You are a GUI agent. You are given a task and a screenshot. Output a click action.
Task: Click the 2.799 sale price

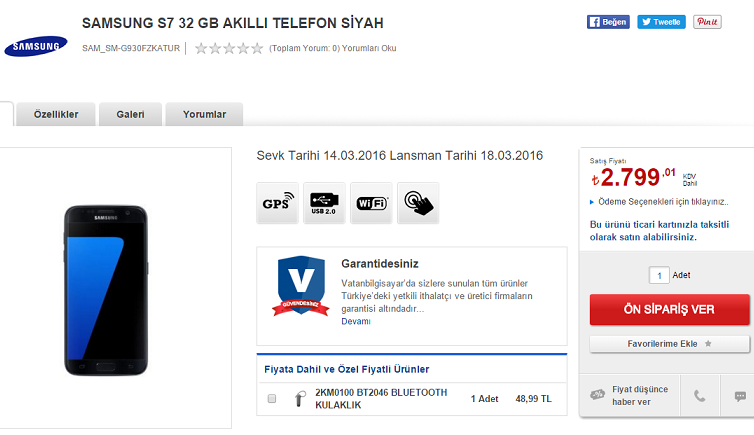(634, 177)
